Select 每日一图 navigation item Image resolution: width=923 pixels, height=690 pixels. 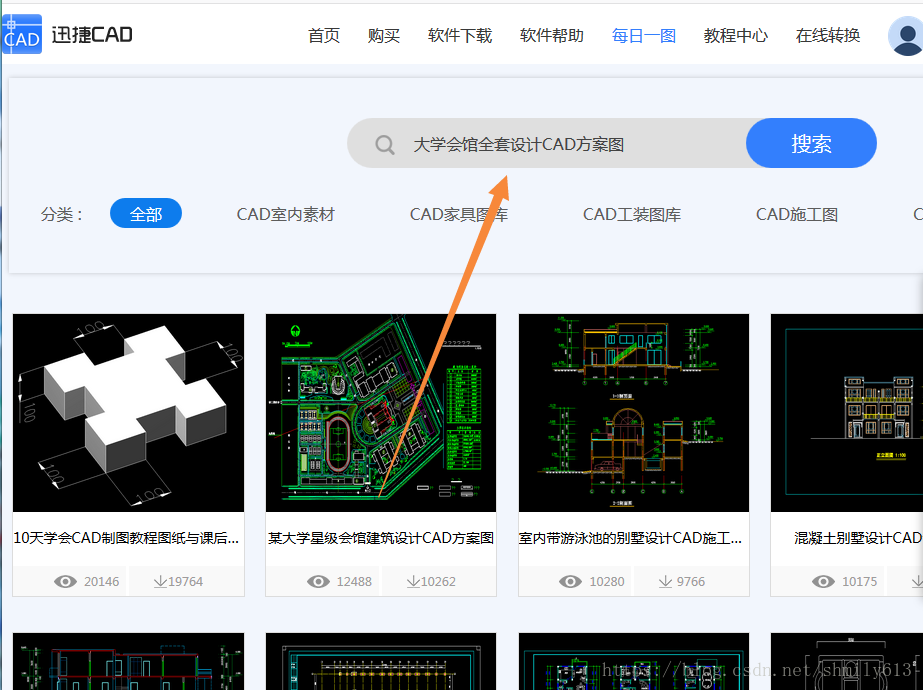[643, 36]
